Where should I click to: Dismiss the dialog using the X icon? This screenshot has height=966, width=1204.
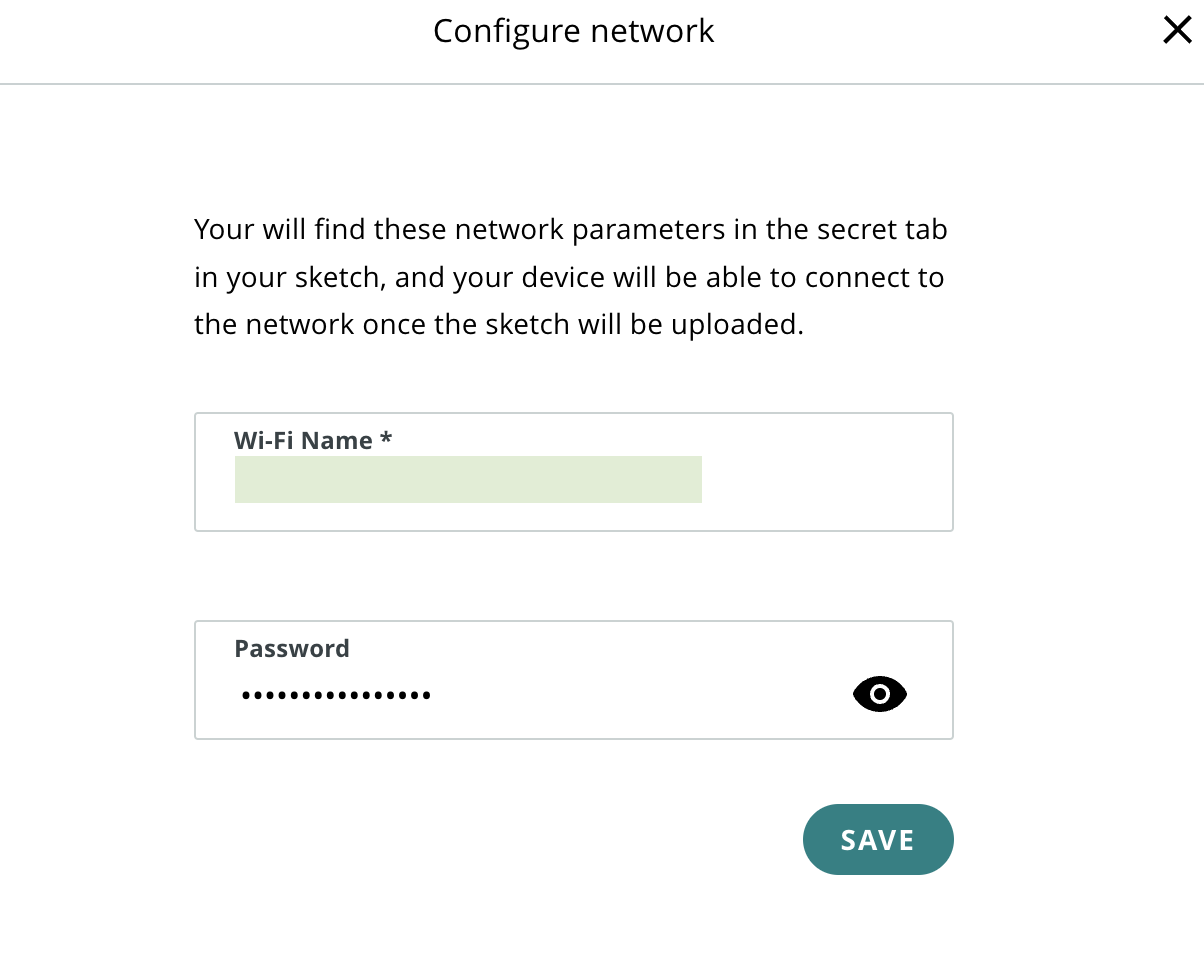[1177, 31]
